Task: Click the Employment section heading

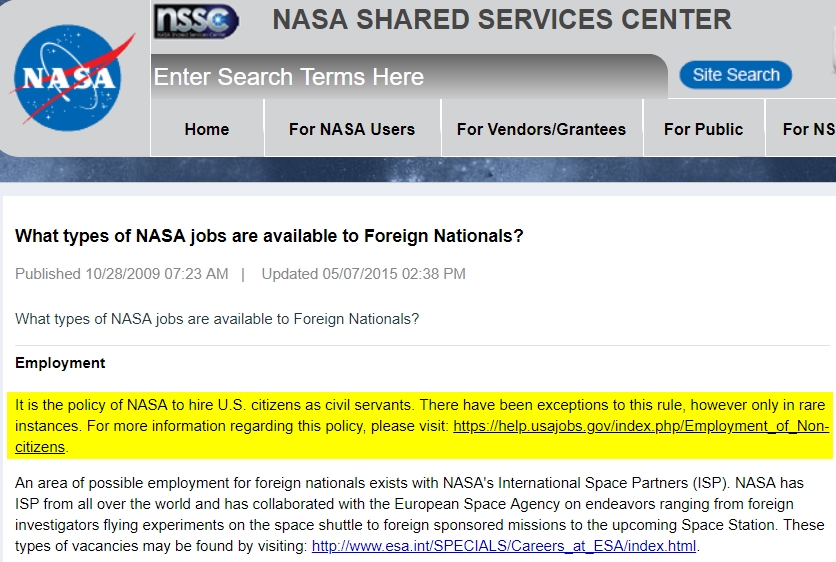Action: coord(60,363)
